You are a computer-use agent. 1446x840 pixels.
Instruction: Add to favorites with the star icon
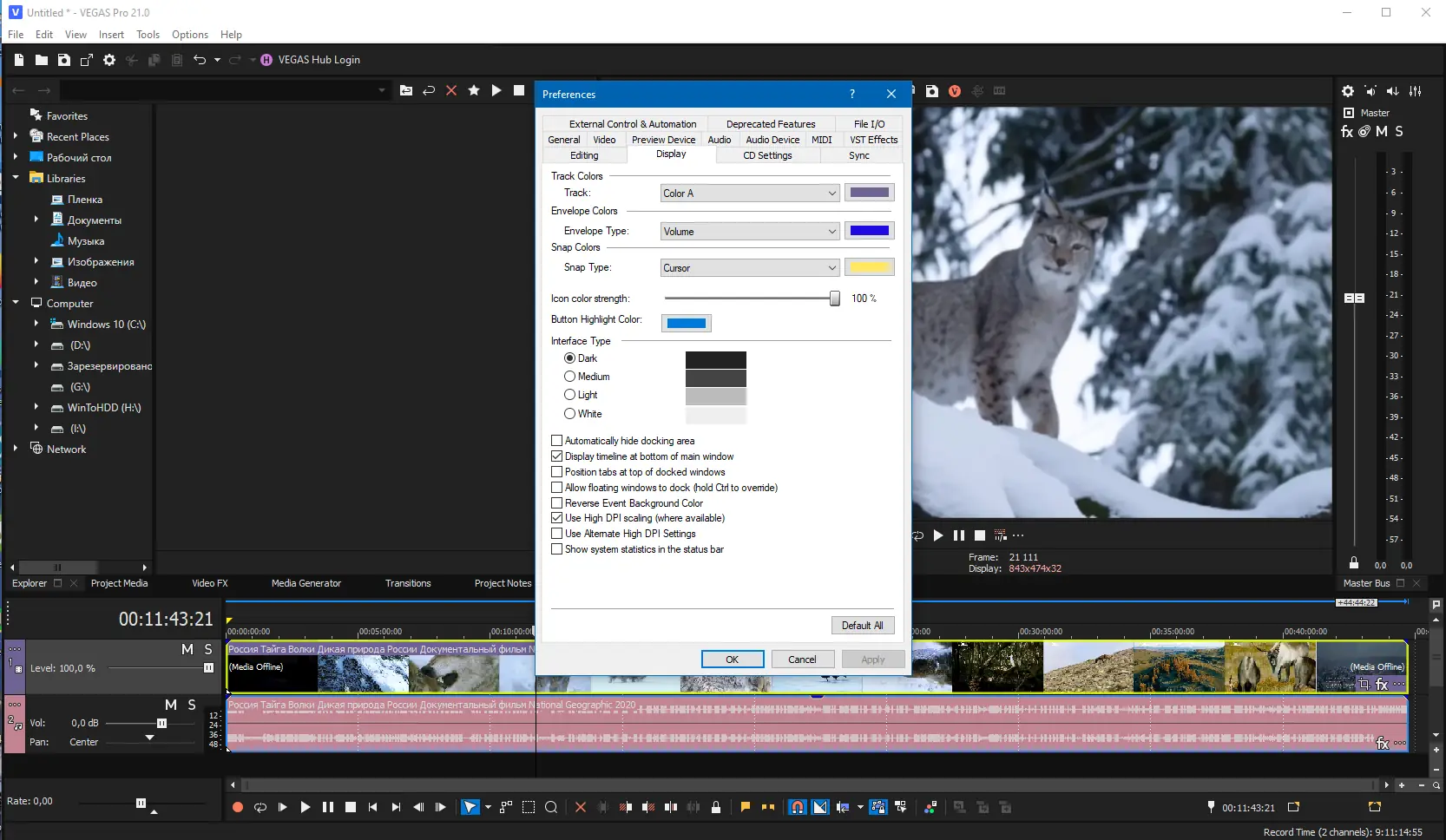tap(474, 90)
